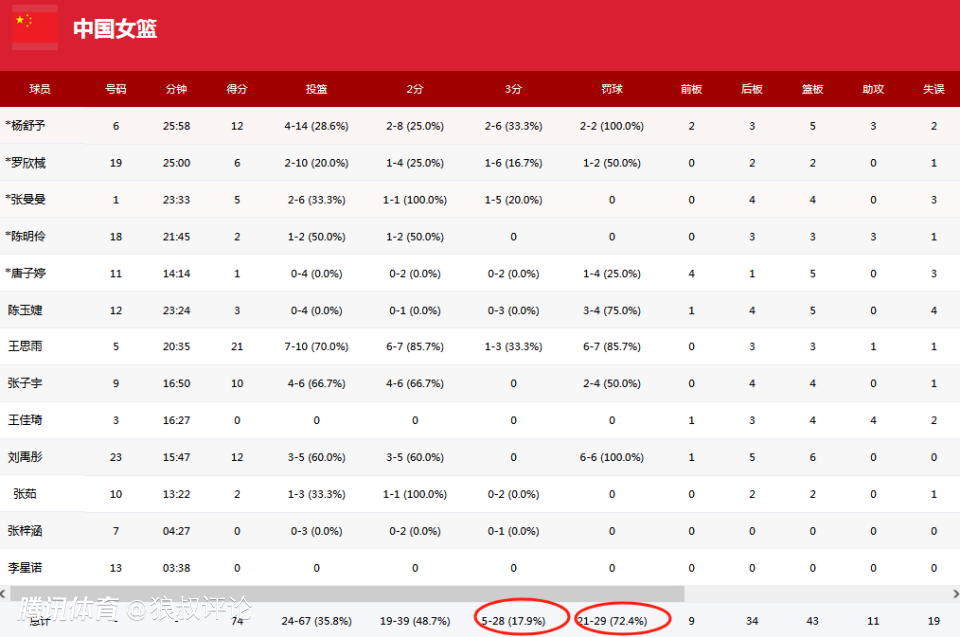Sort by 分钟 column header
960x637 pixels.
click(x=176, y=89)
